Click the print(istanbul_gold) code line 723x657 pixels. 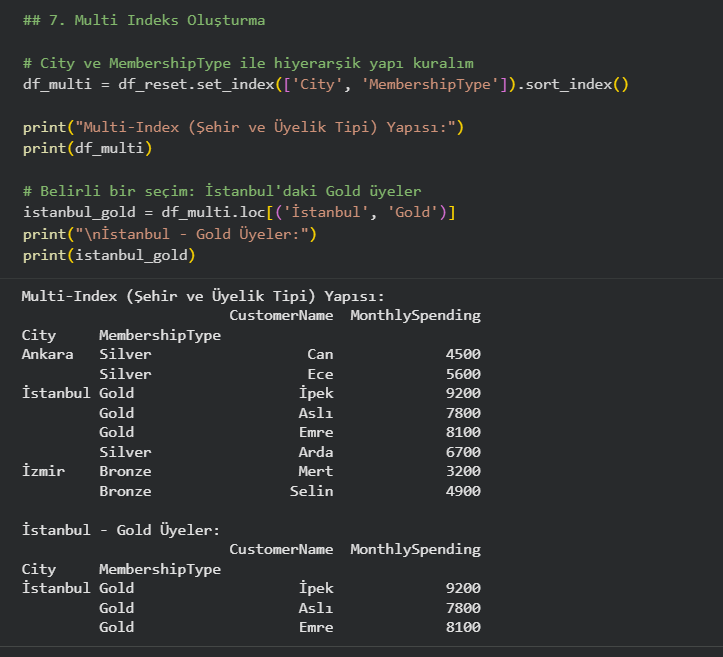109,255
